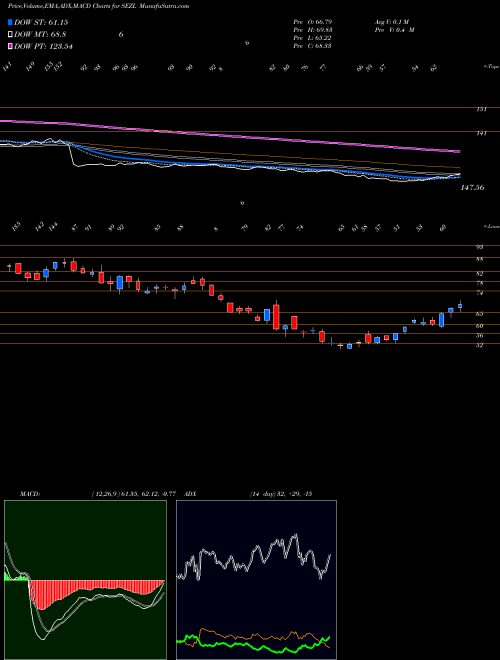This screenshot has width=500, height=660.
Task: Click the Pre H: 69.83 value
Action: [x=312, y=30]
